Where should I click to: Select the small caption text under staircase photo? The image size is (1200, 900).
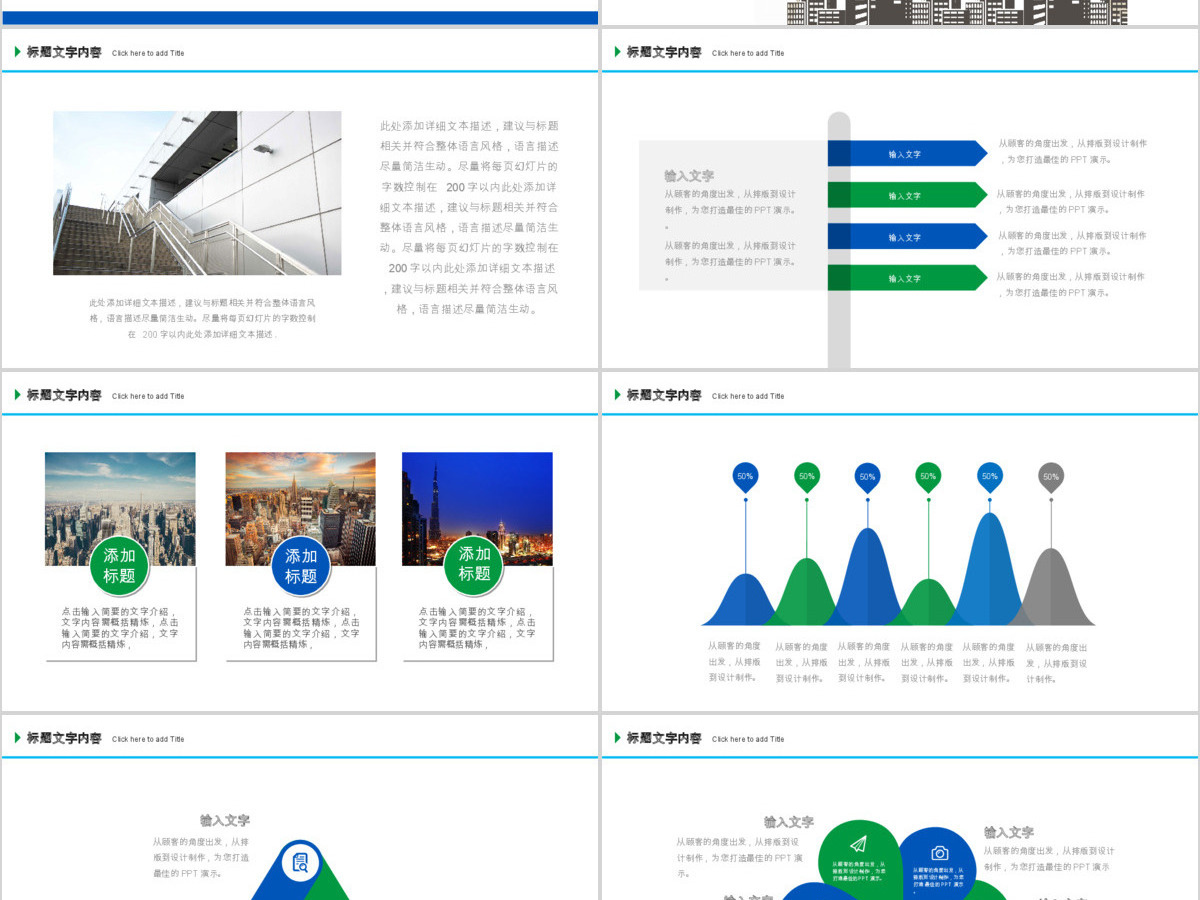coord(203,318)
